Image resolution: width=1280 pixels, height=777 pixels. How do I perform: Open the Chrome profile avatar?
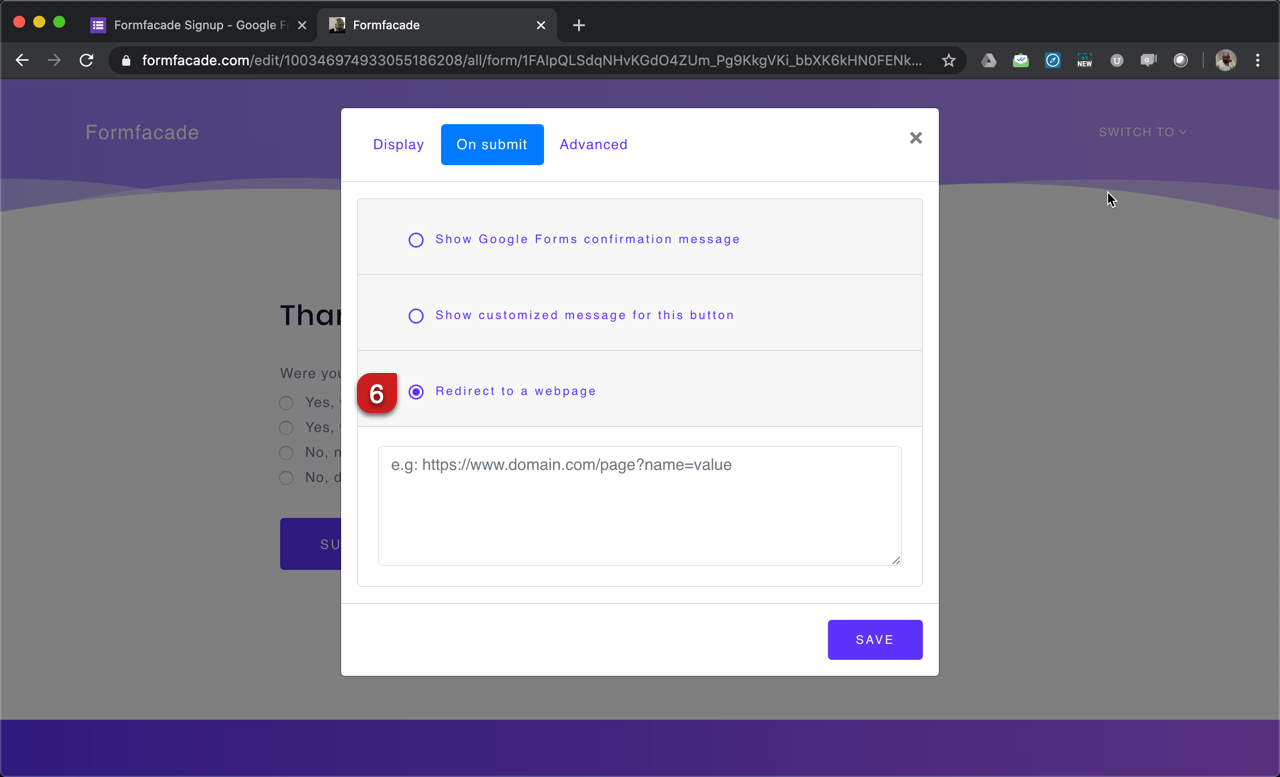coord(1225,60)
